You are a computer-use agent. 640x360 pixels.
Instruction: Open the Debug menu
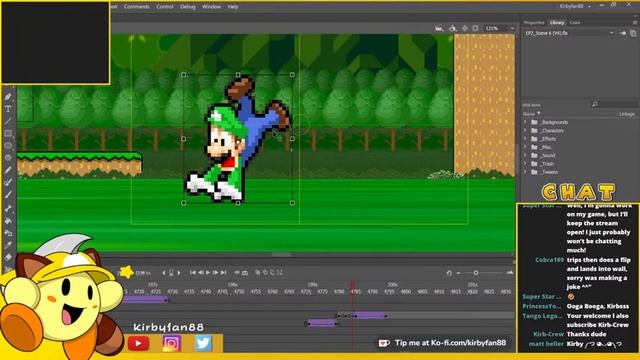click(x=187, y=7)
